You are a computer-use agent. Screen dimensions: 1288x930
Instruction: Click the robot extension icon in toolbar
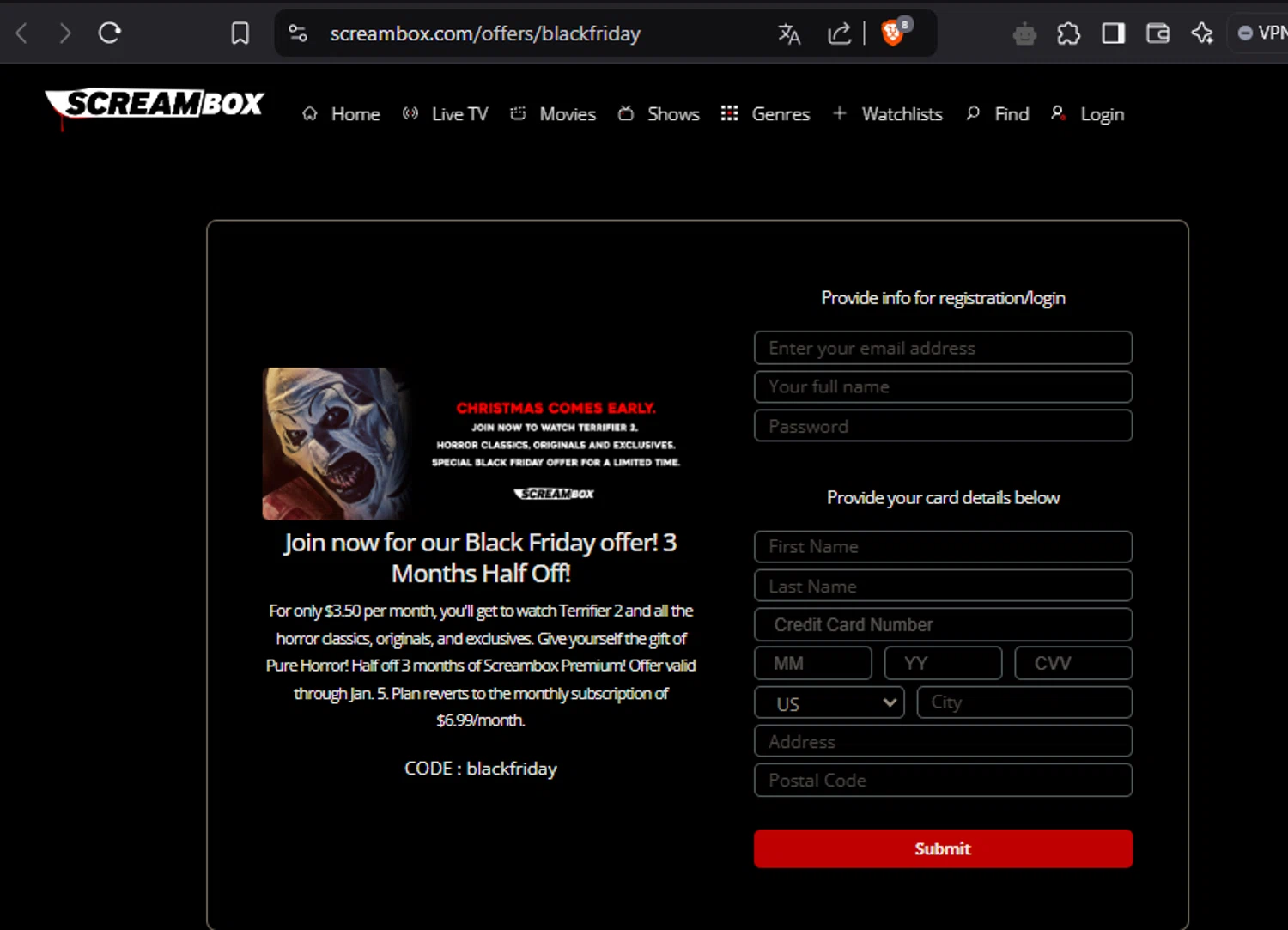coord(1024,34)
